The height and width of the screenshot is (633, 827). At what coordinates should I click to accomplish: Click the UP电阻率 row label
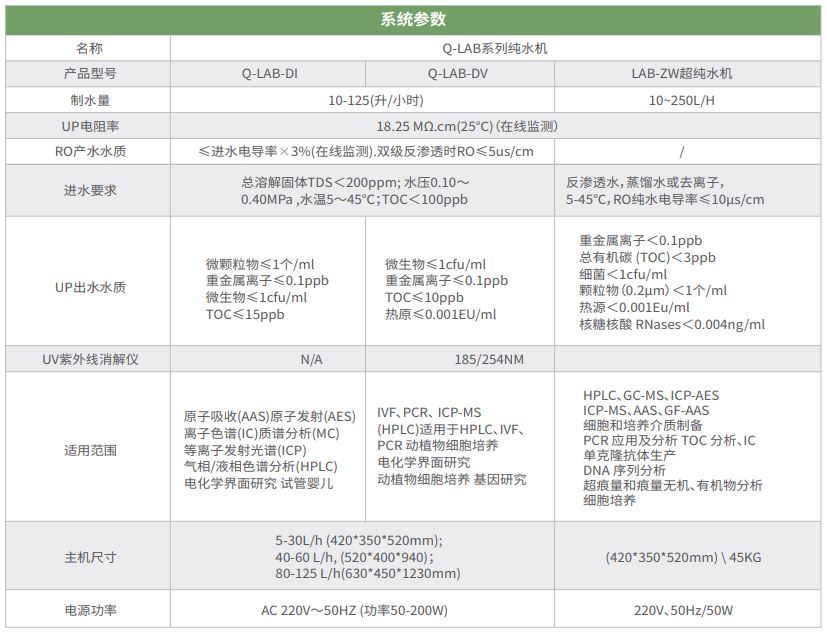(x=89, y=125)
